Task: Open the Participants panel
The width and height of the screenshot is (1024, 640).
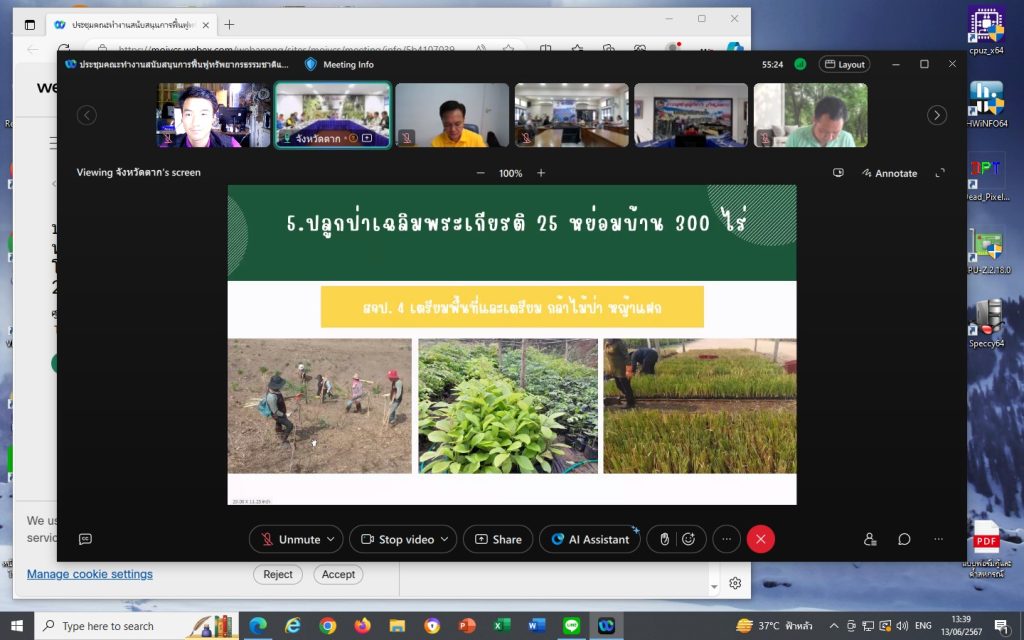Action: coord(870,539)
